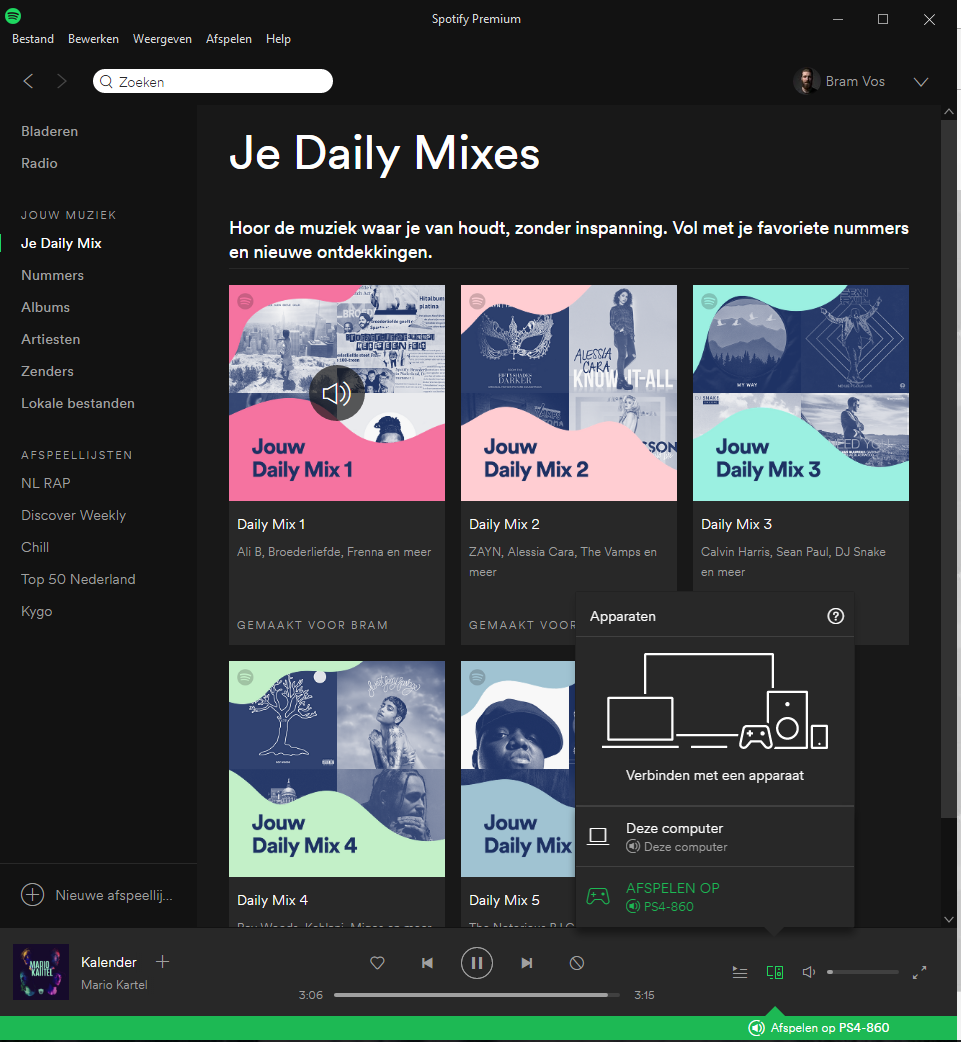The image size is (961, 1042).
Task: Go forward with the right arrow
Action: tap(62, 81)
